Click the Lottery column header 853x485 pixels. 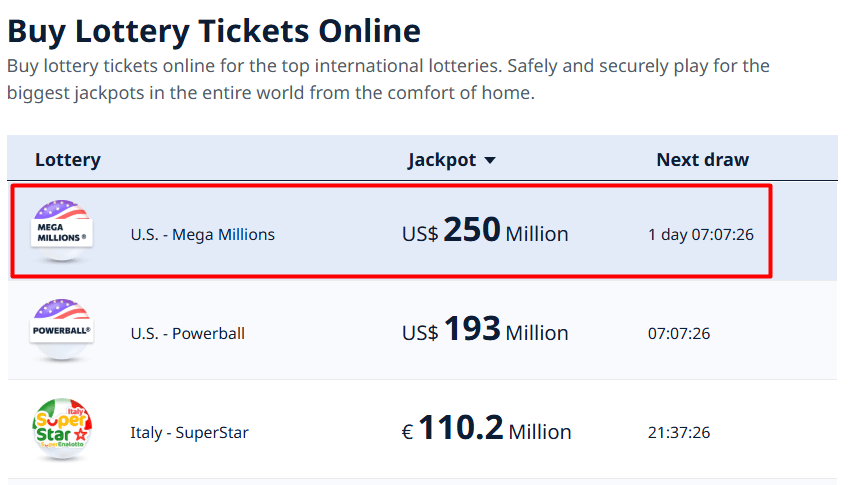[x=68, y=160]
